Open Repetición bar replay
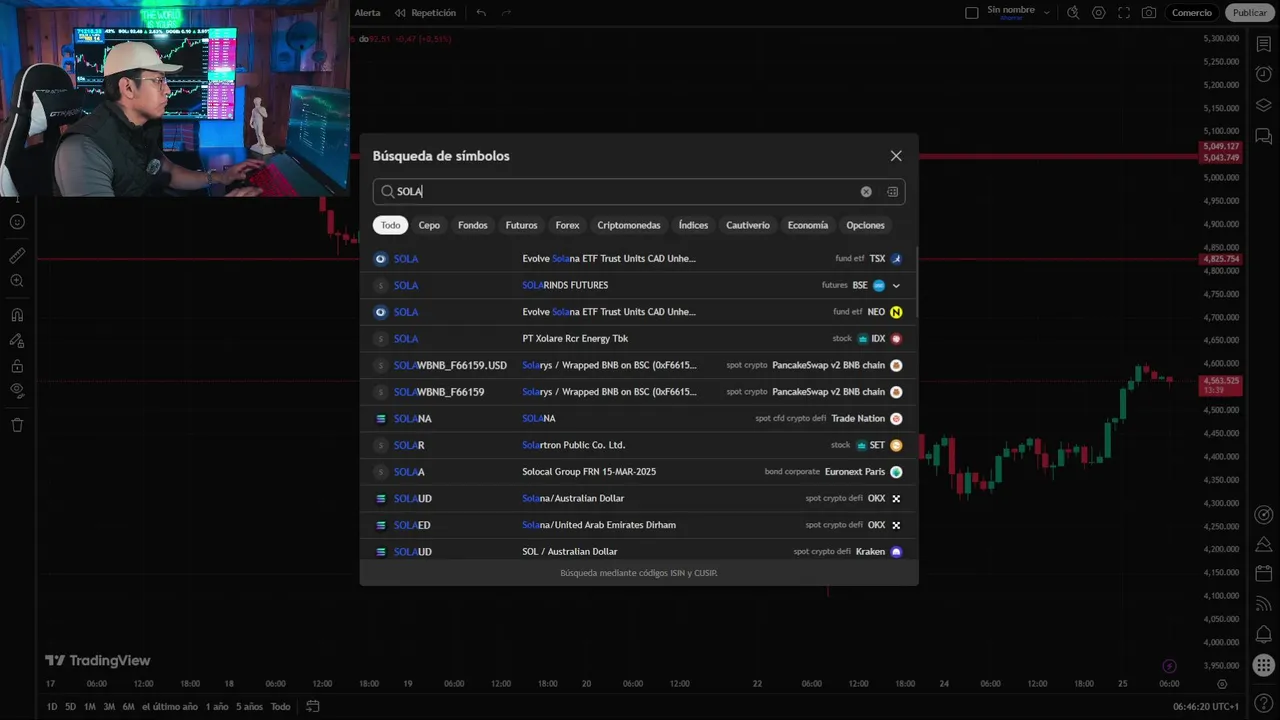This screenshot has height=720, width=1280. tap(425, 13)
